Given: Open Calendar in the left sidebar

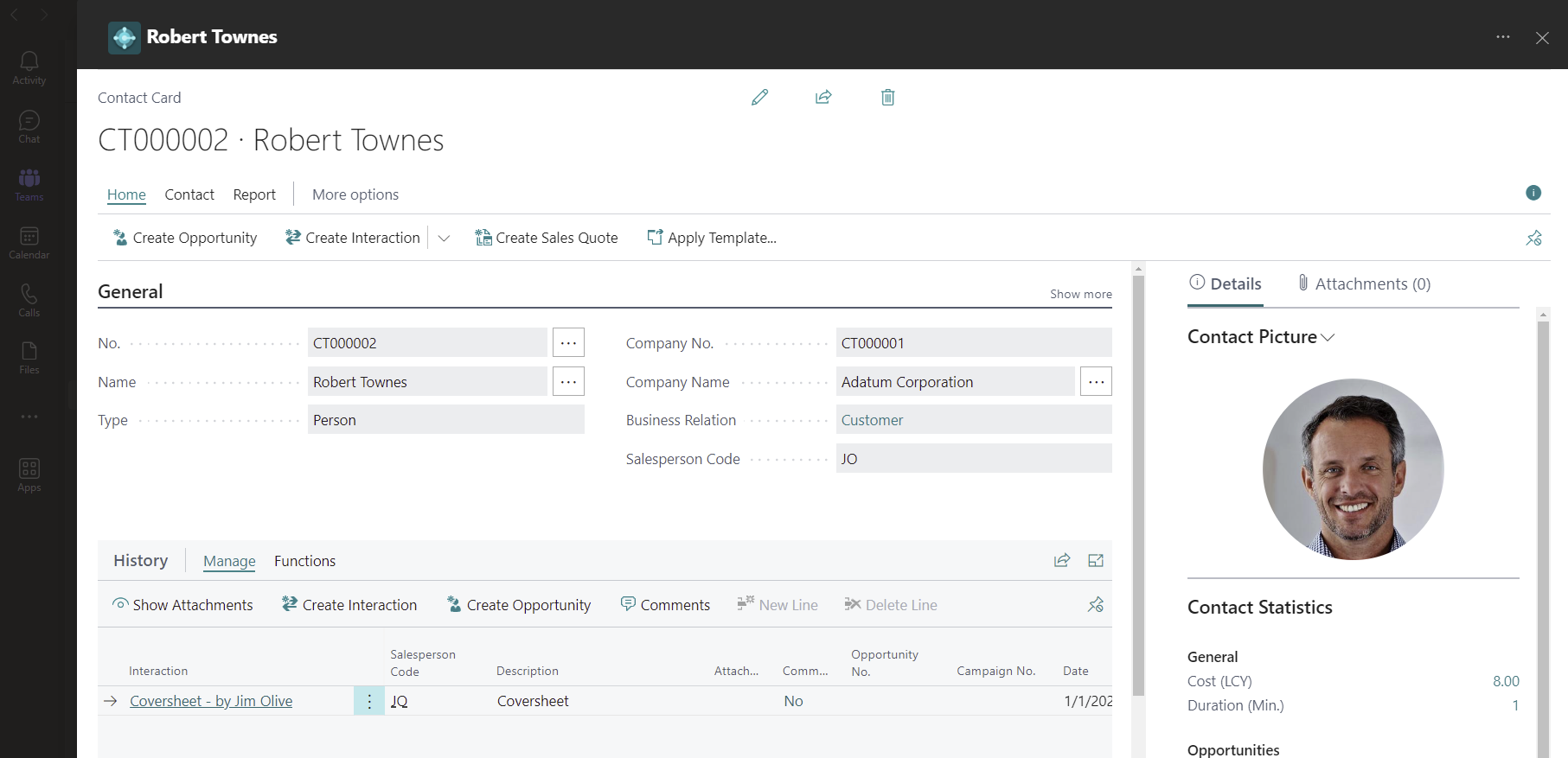Looking at the screenshot, I should [29, 242].
